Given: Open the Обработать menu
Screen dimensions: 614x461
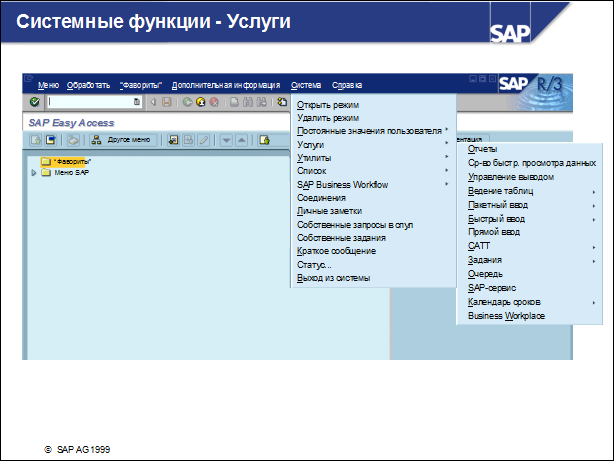Looking at the screenshot, I should point(88,85).
